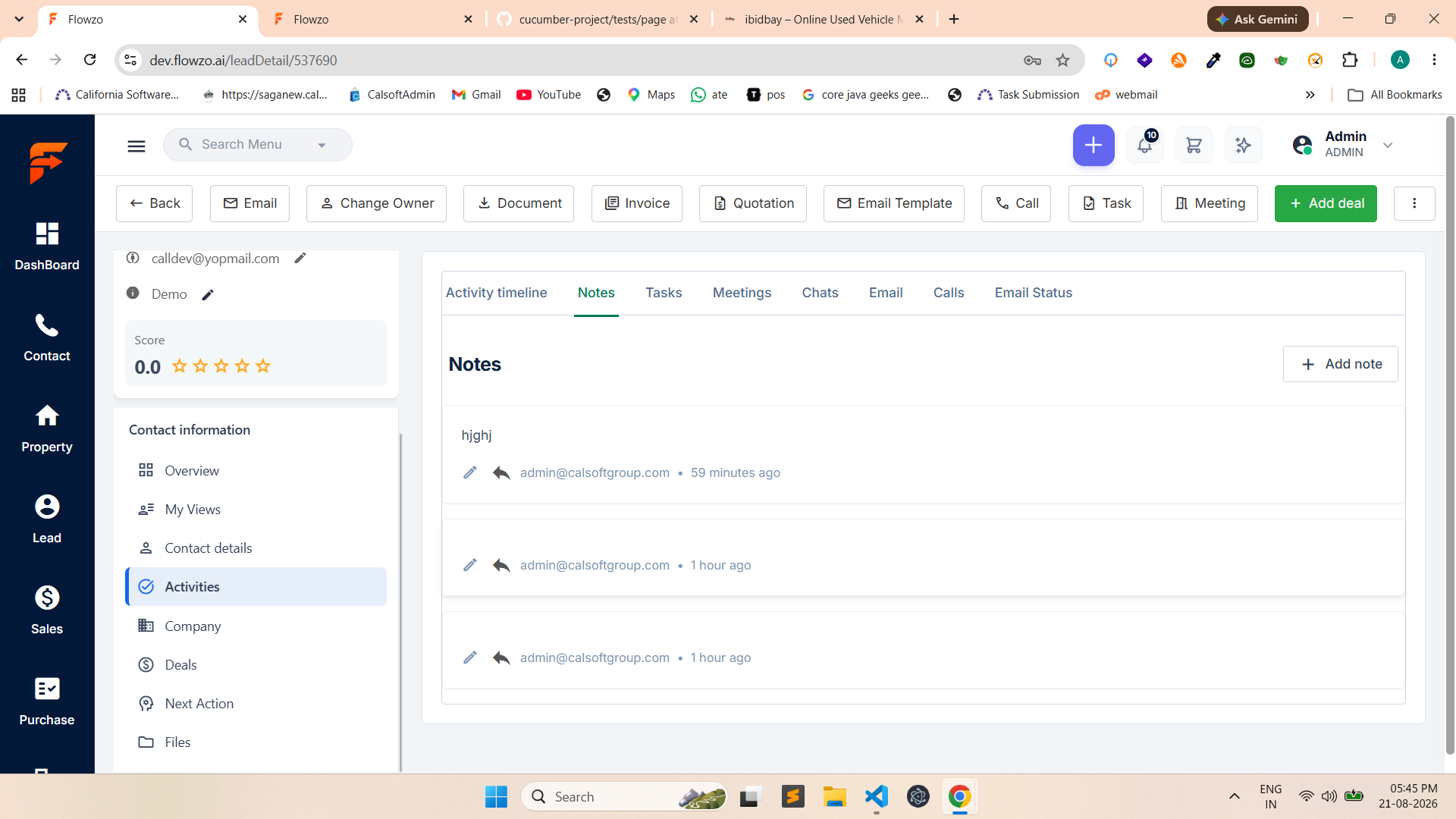1456x819 pixels.
Task: Select Next Action menu item
Action: click(256, 704)
